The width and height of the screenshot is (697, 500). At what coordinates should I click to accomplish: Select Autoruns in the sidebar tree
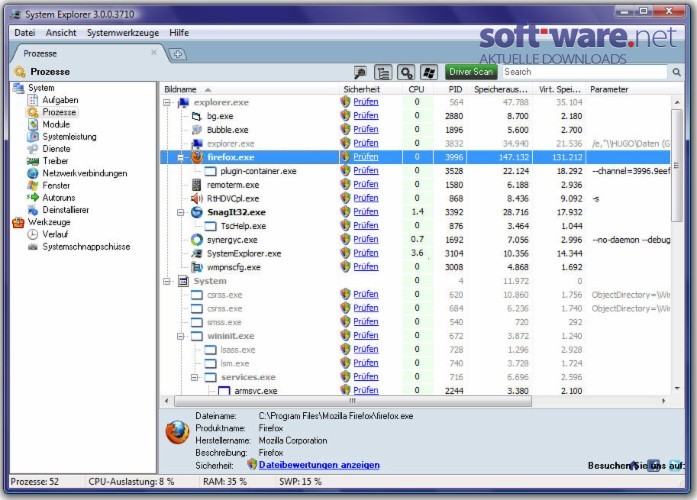pyautogui.click(x=59, y=197)
